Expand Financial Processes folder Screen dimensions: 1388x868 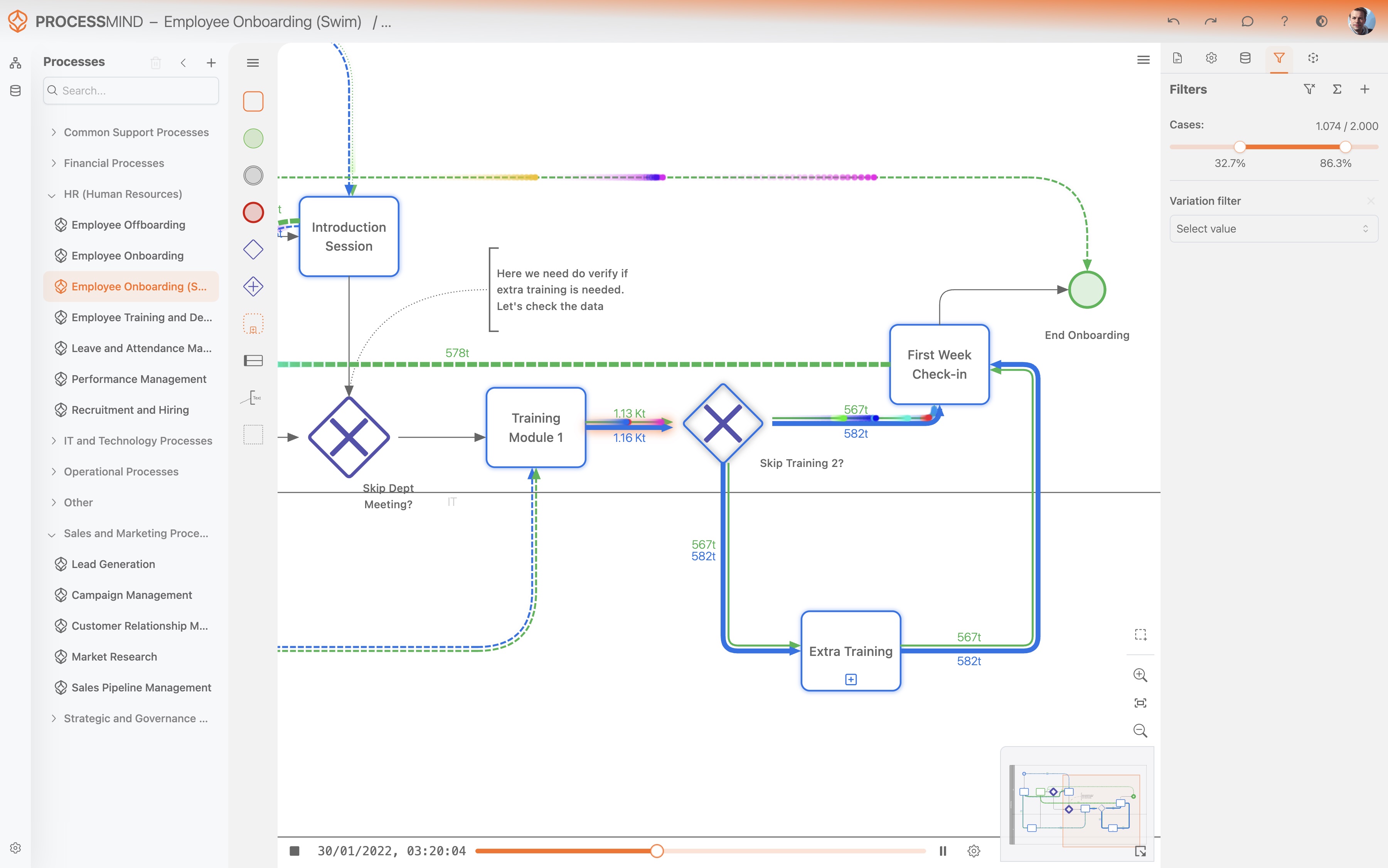pos(54,163)
